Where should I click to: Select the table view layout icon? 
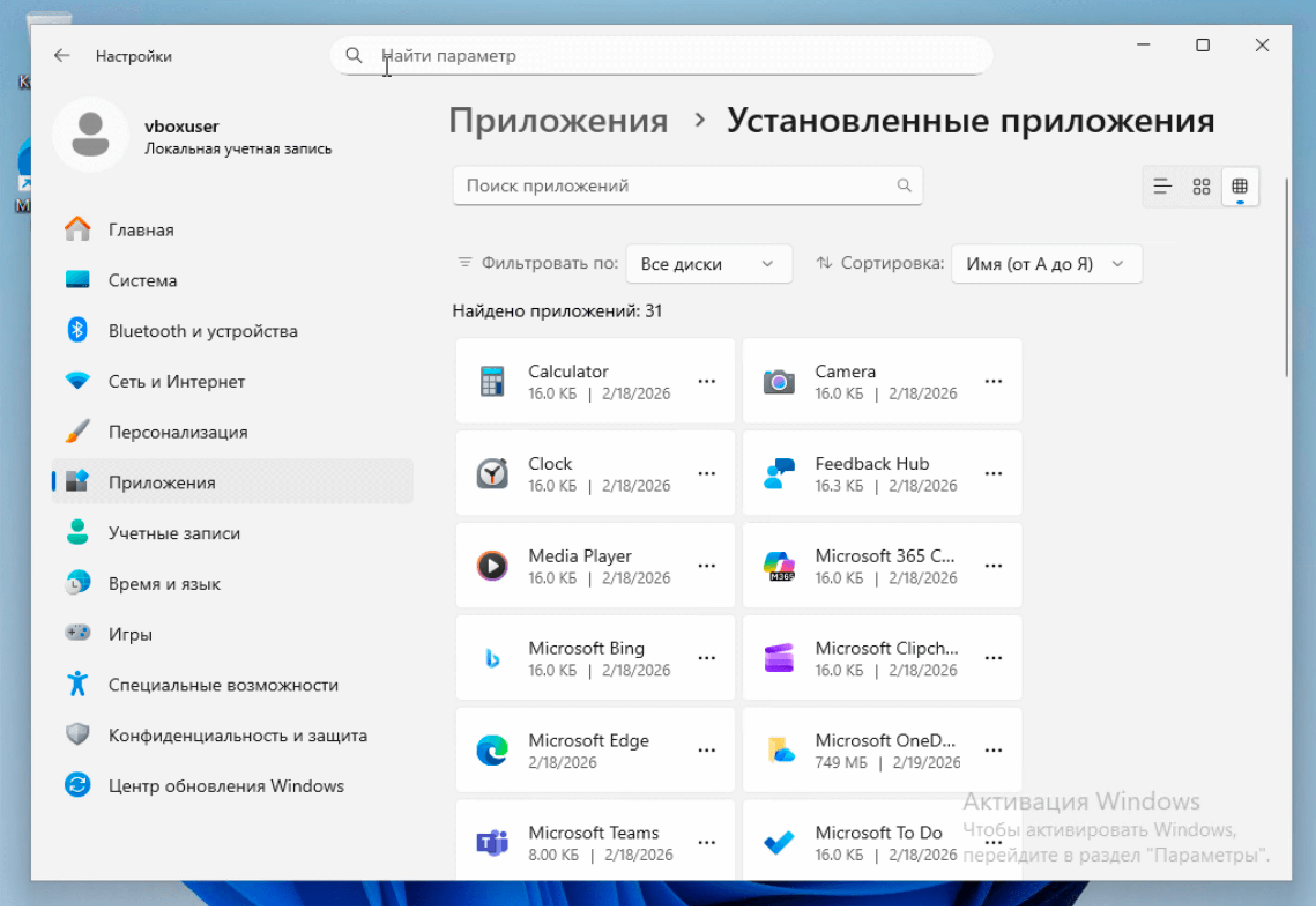1240,186
